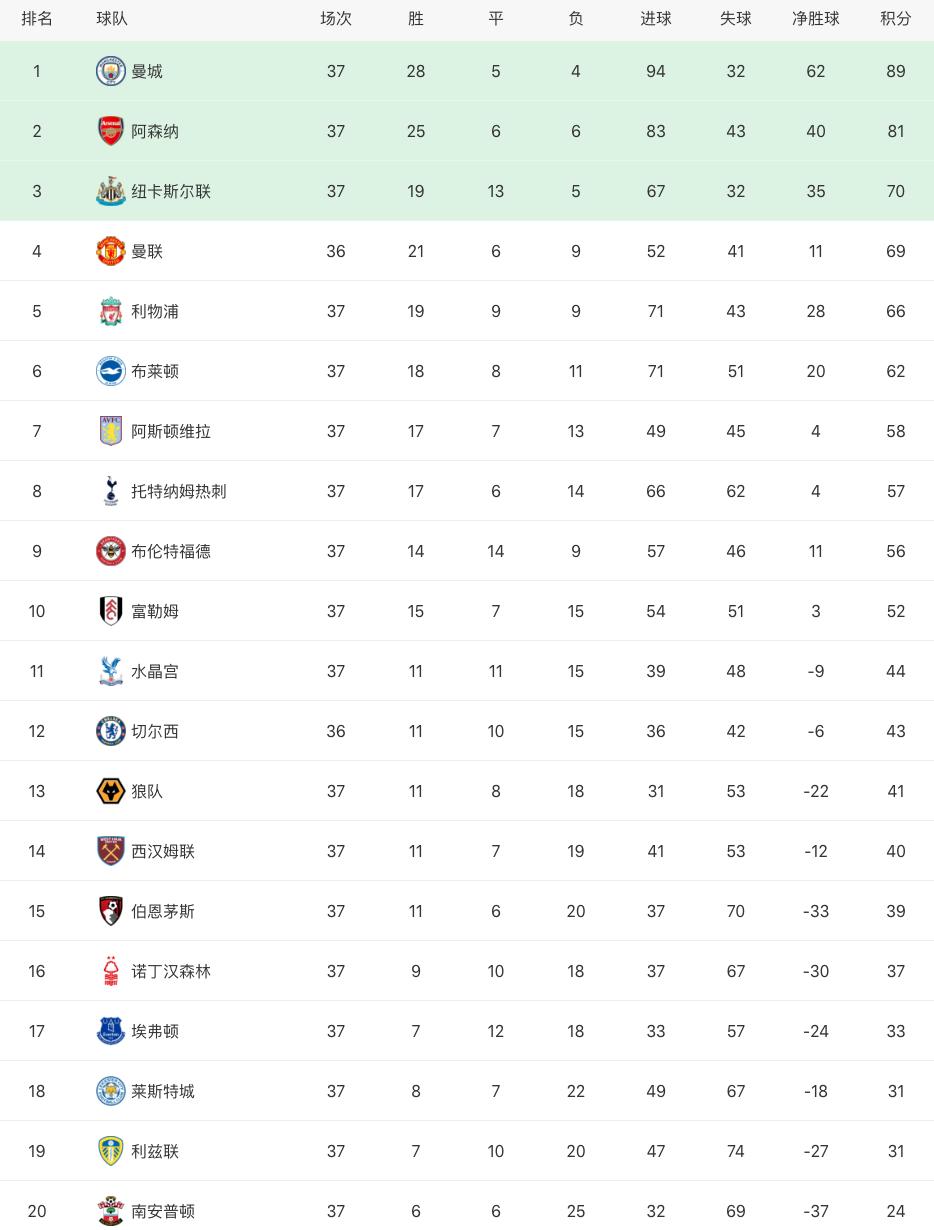Open the 诺丁汉森林 team page

tap(171, 971)
